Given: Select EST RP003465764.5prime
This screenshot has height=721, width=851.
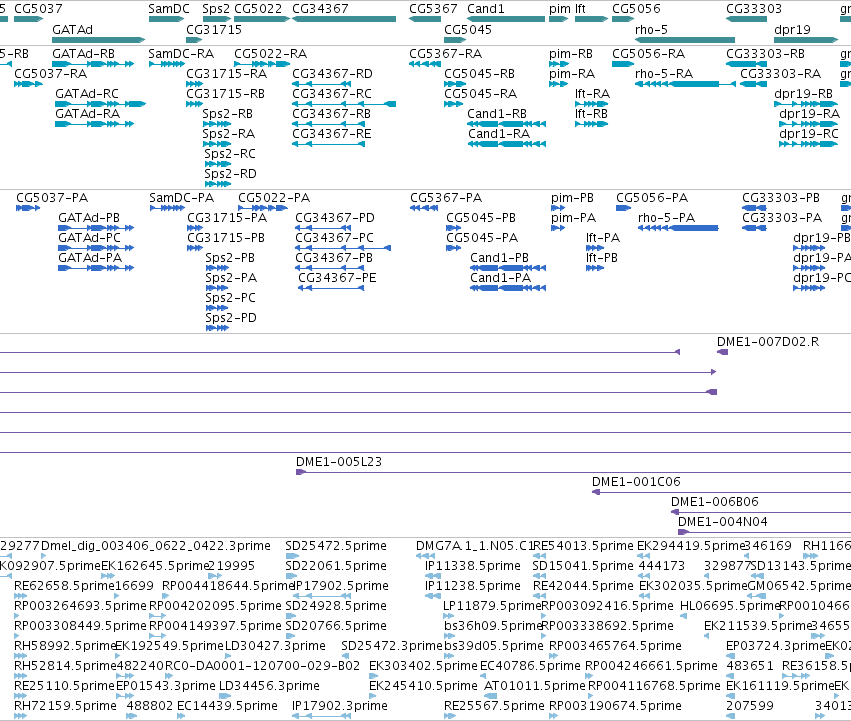Looking at the screenshot, I should coord(615,646).
